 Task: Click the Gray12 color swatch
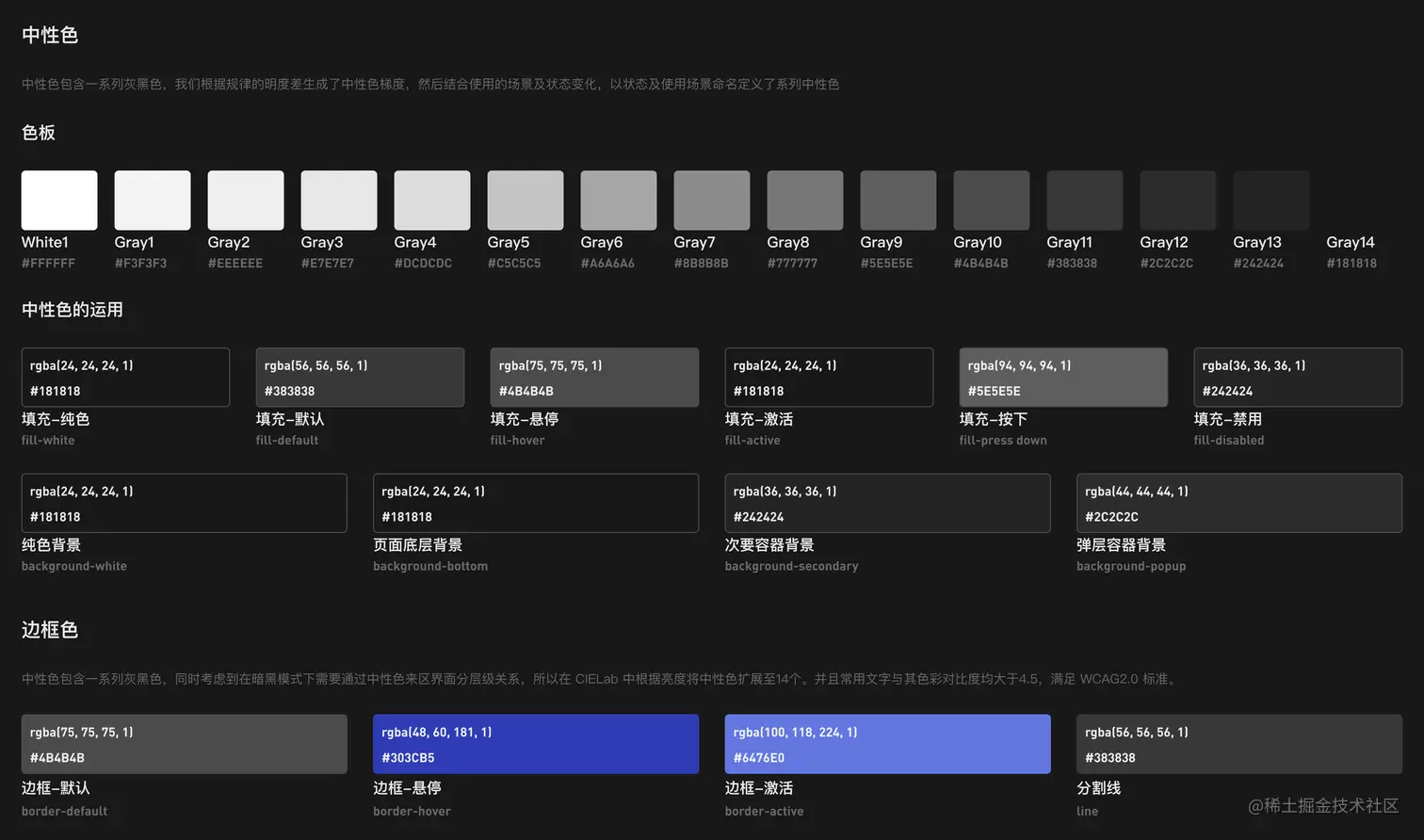[1178, 200]
